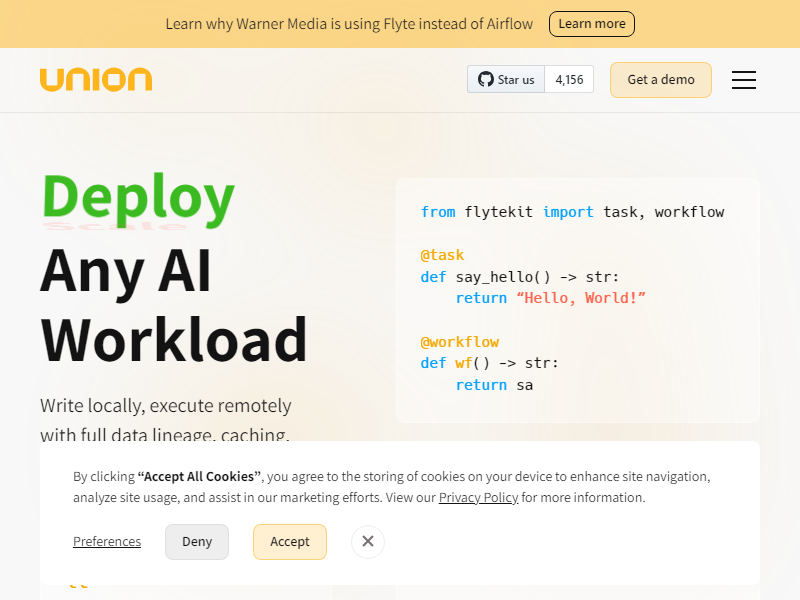This screenshot has height=600, width=800.
Task: Click the @task decorator in code
Action: click(442, 255)
